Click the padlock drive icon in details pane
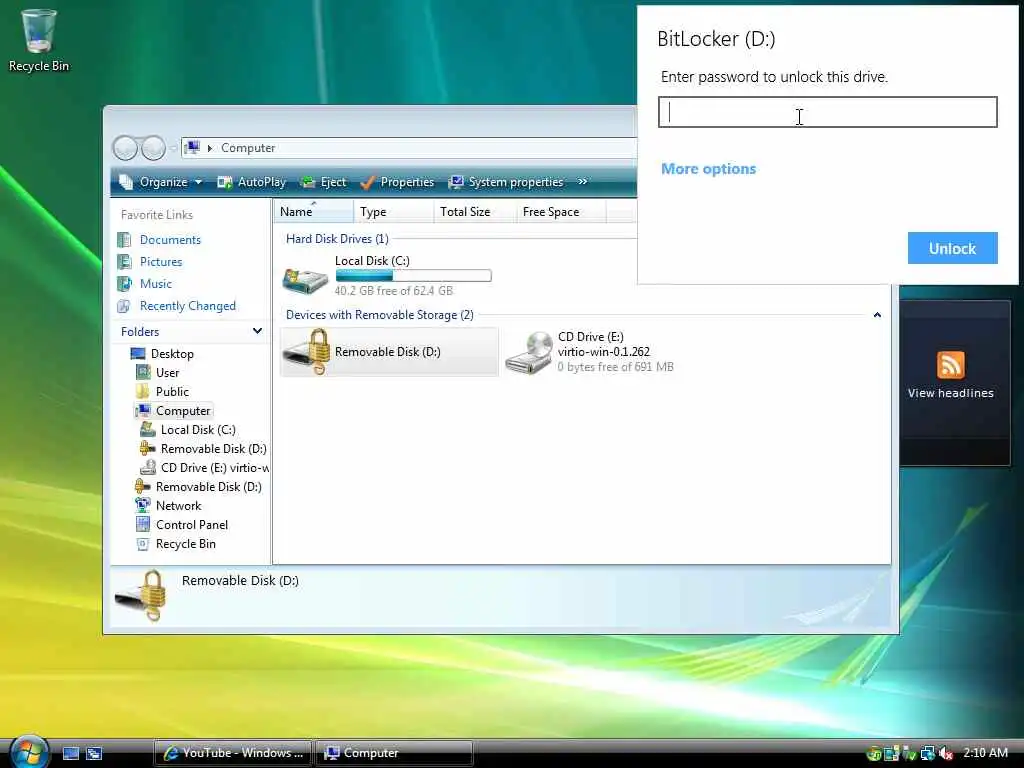The height and width of the screenshot is (768, 1024). click(x=141, y=595)
